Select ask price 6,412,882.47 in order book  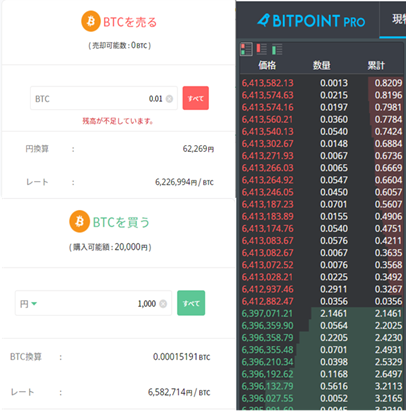pyautogui.click(x=267, y=301)
